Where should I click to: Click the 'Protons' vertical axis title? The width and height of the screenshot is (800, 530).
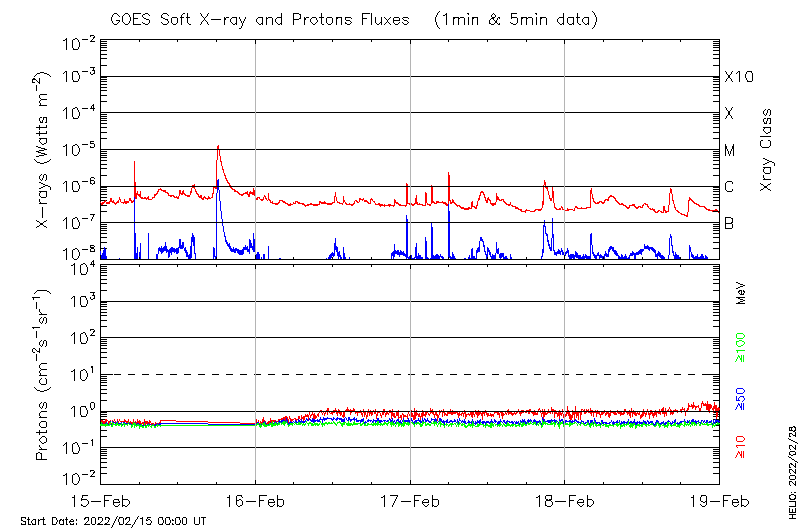click(x=43, y=374)
